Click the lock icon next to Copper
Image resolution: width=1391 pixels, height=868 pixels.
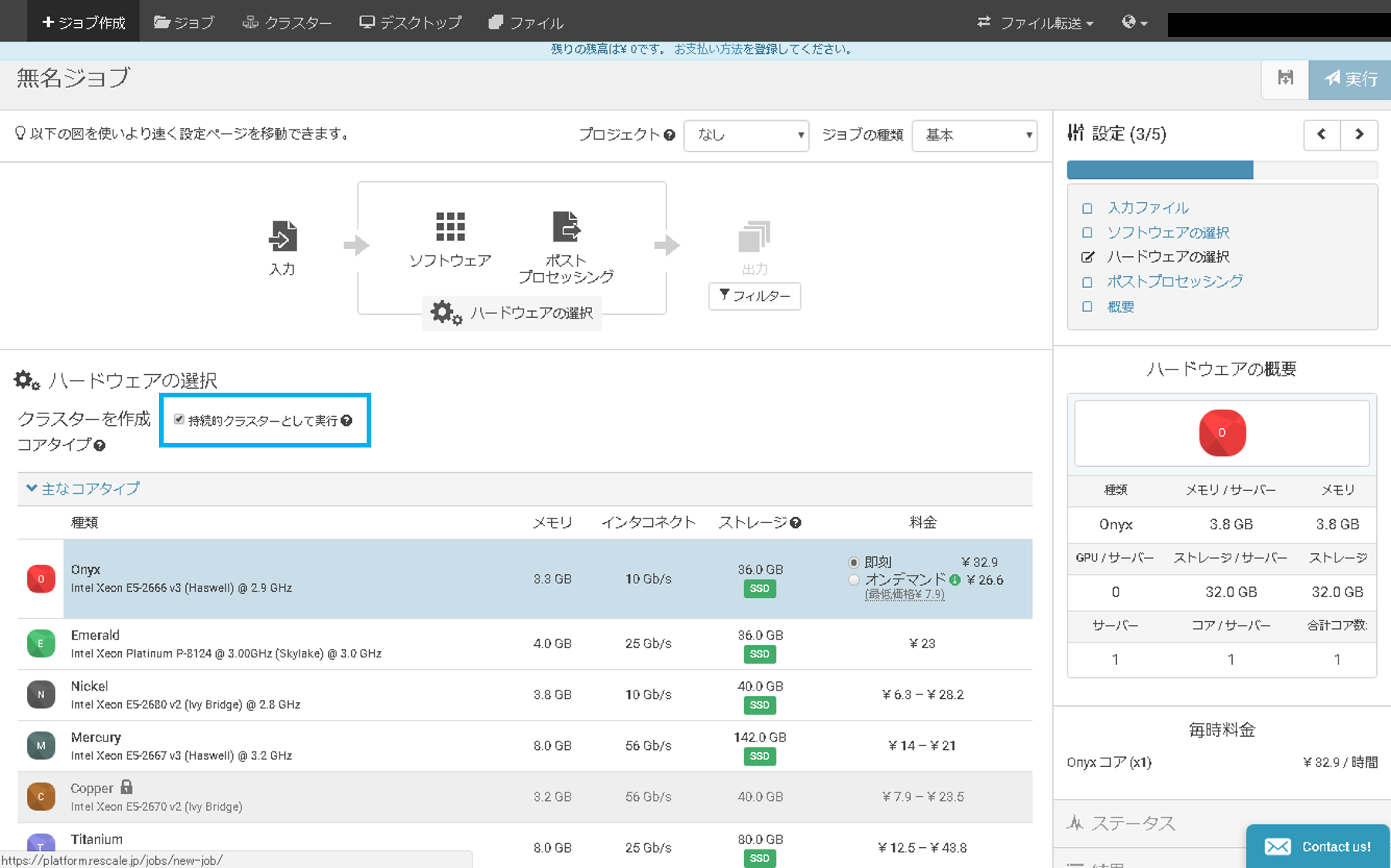[x=127, y=787]
